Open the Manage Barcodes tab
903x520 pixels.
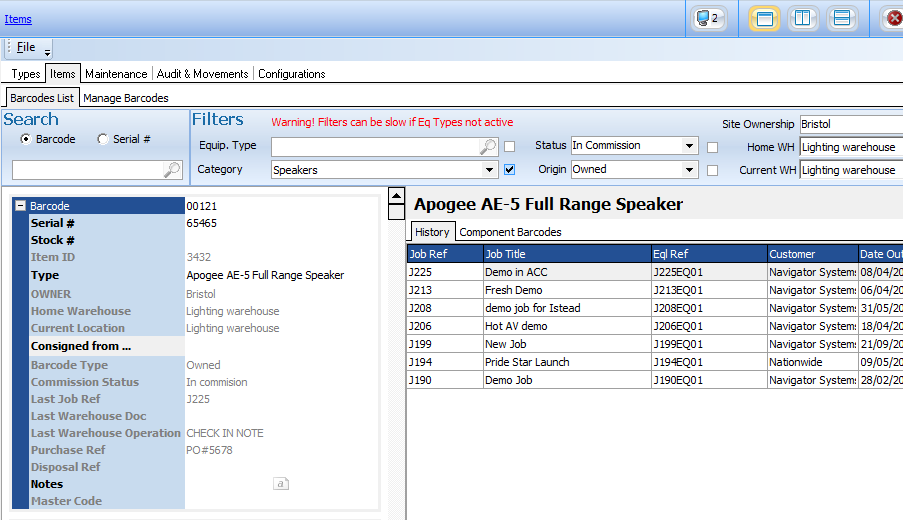click(125, 98)
